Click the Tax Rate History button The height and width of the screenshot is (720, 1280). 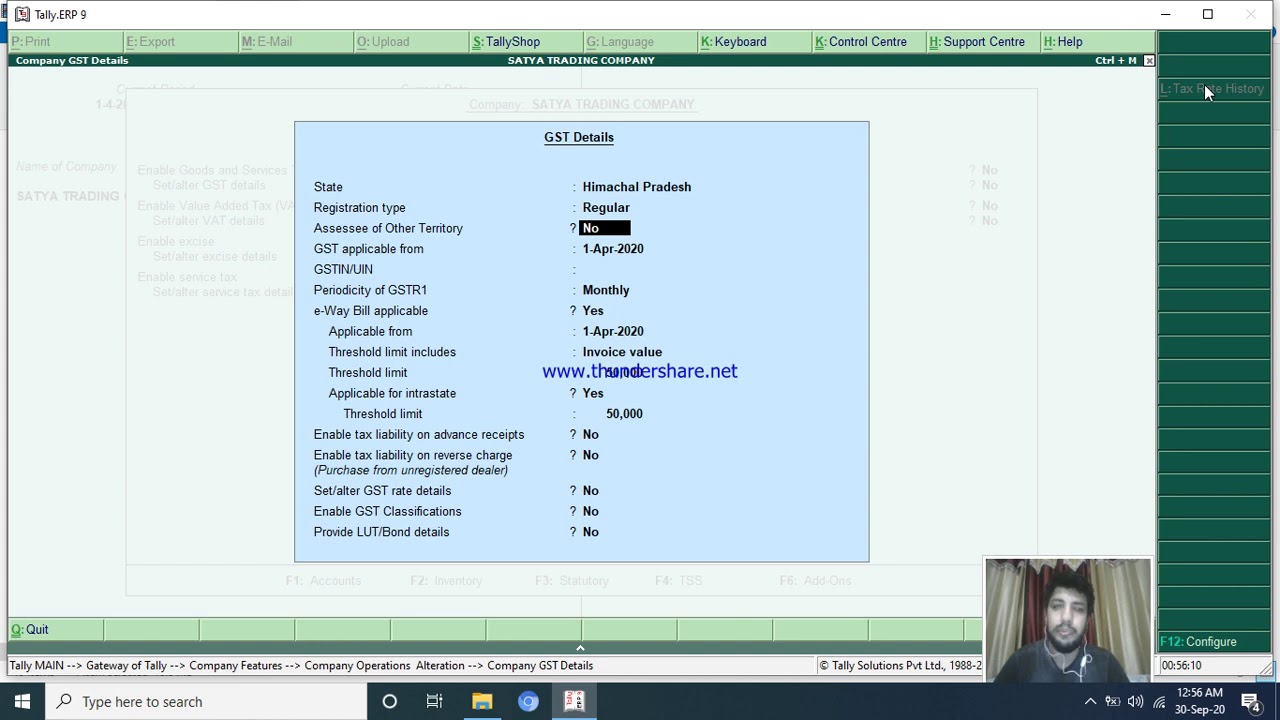click(x=1212, y=89)
